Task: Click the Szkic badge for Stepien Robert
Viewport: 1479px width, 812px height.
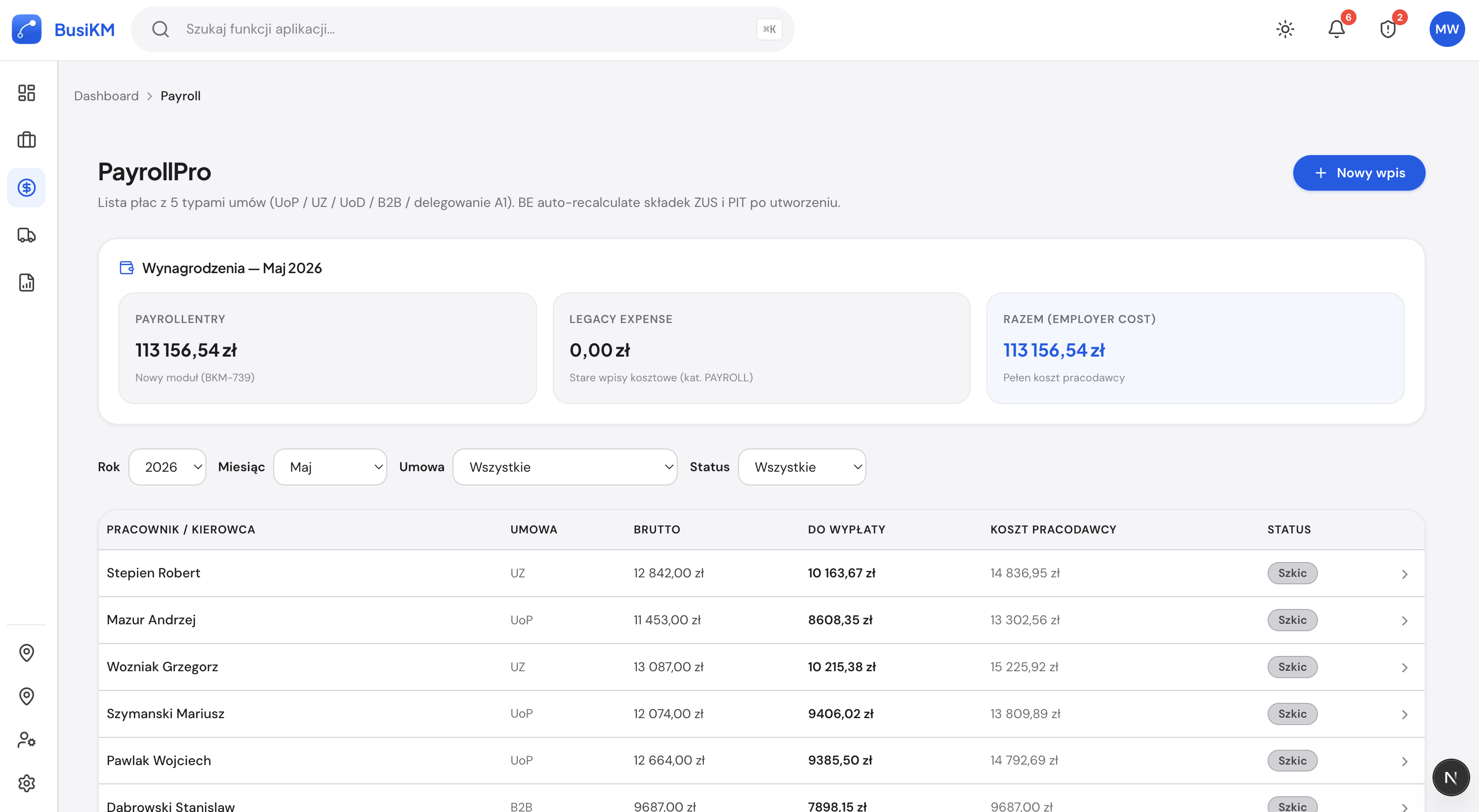Action: tap(1292, 573)
